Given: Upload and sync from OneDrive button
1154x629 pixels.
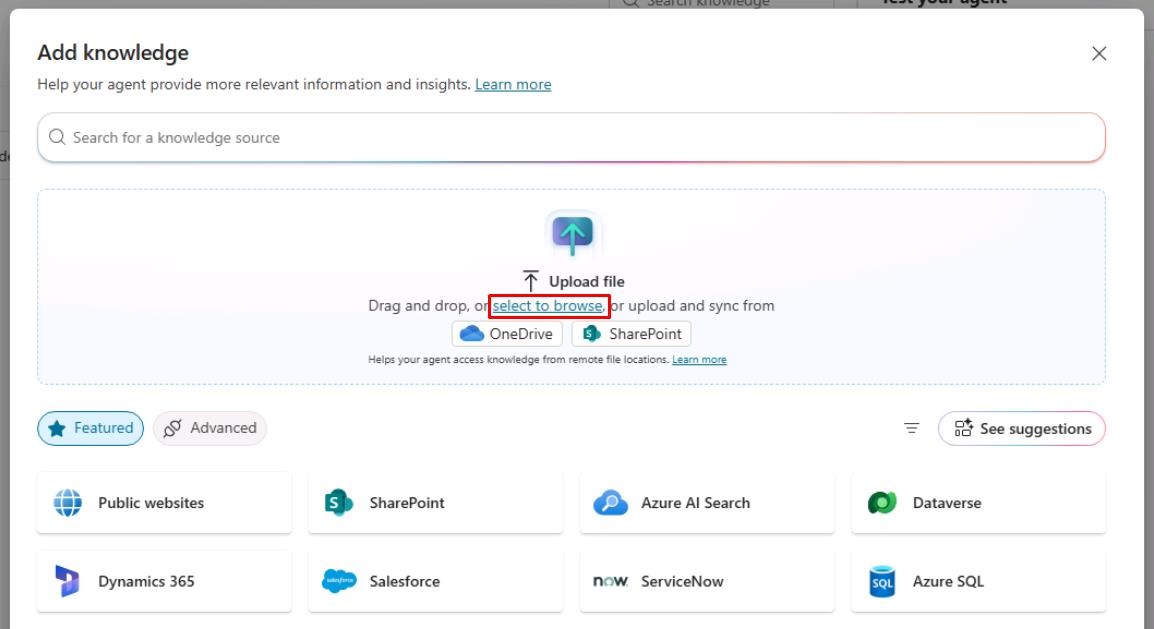Looking at the screenshot, I should tap(507, 334).
